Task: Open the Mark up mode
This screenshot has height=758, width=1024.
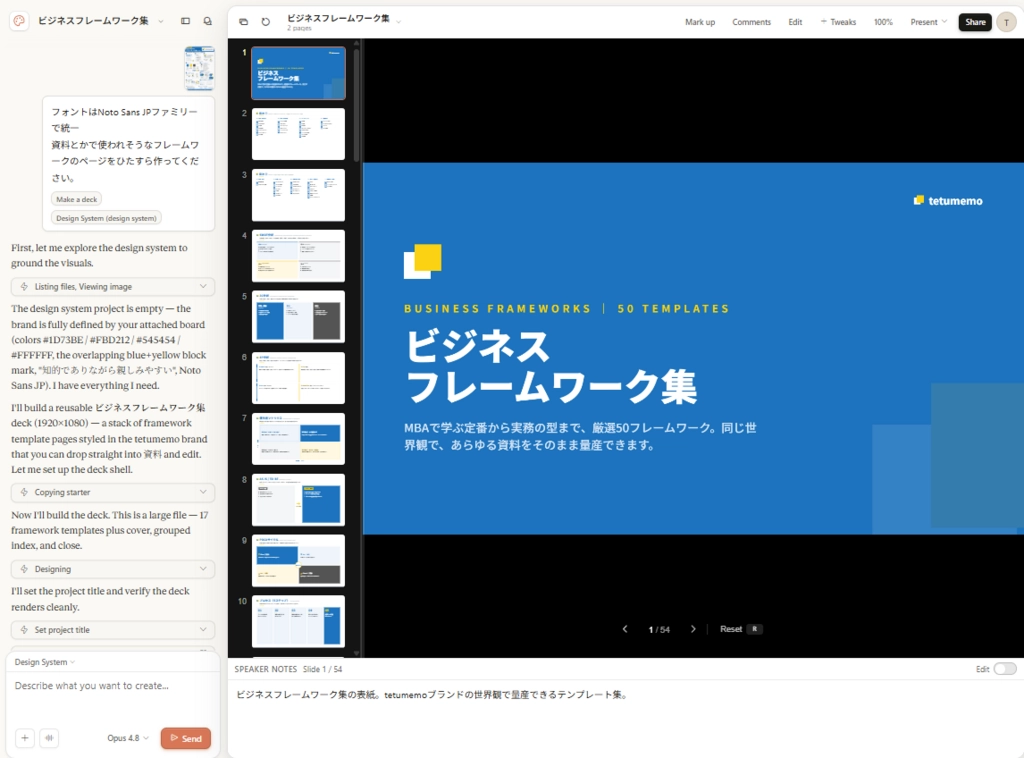Action: (x=699, y=22)
